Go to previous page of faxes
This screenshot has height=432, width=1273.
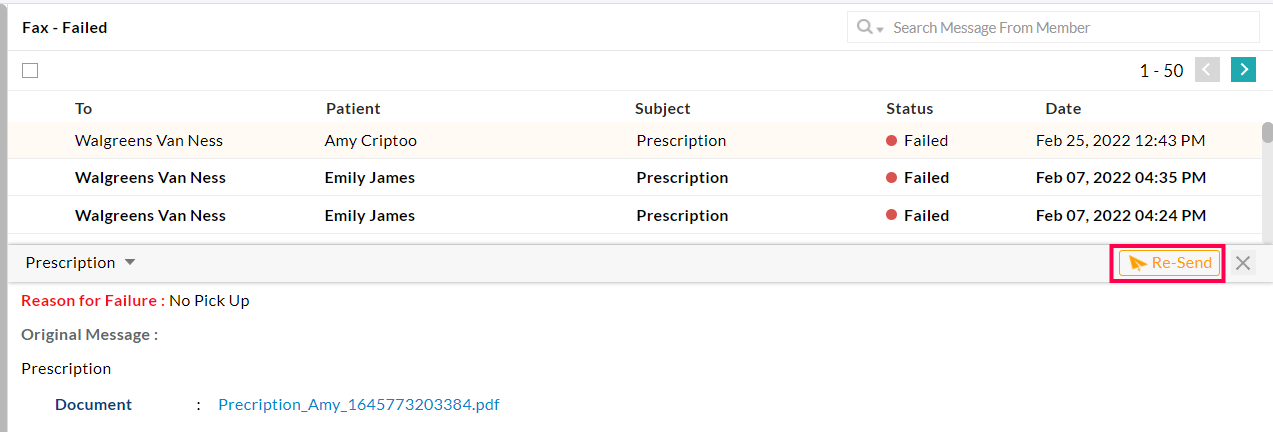coord(1207,69)
